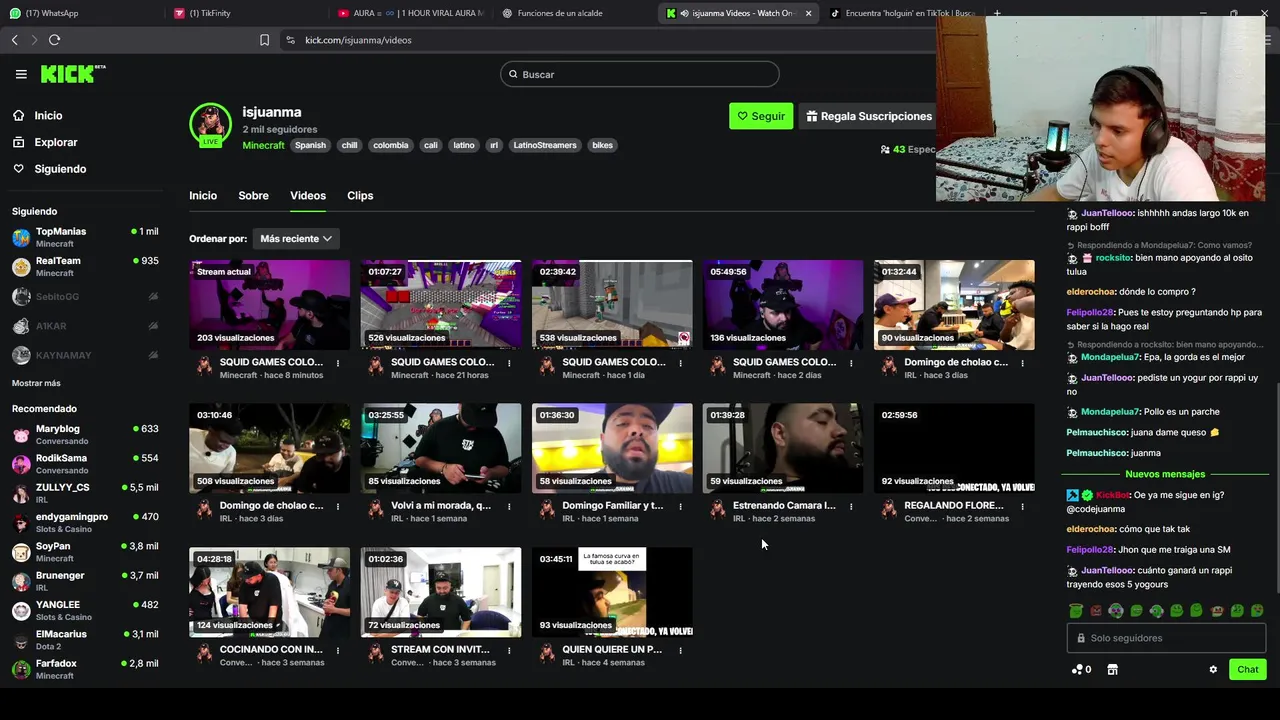Click the Buscar search field

pos(639,74)
